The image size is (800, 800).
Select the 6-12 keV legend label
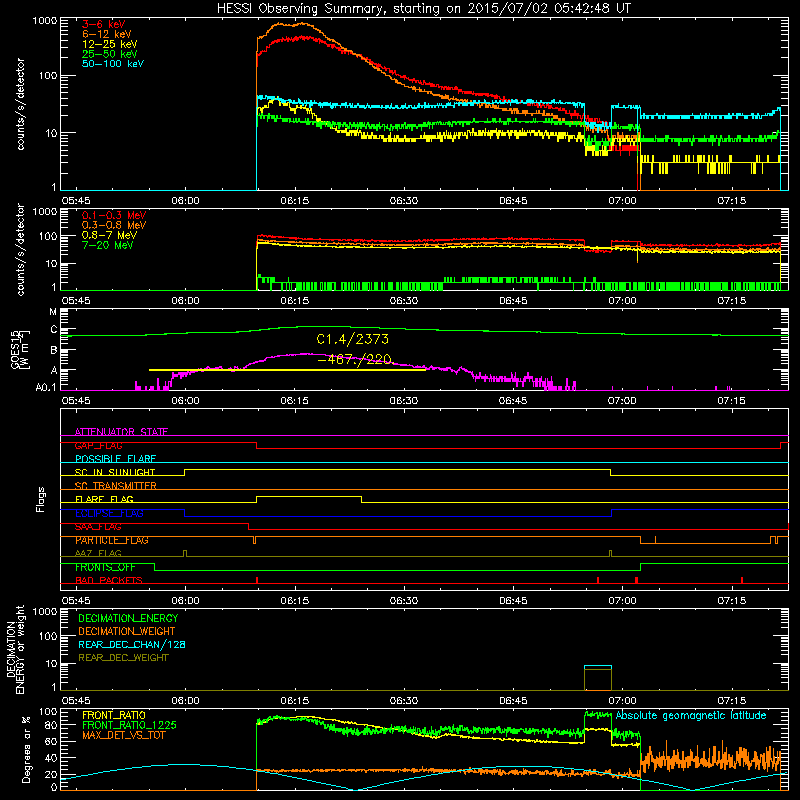[107, 34]
